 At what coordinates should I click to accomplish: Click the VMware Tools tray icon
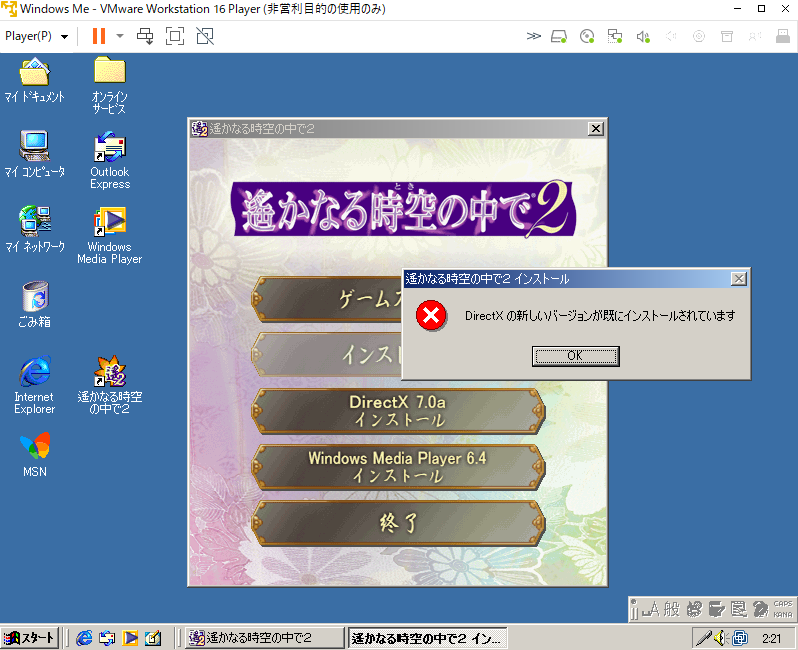[x=739, y=638]
